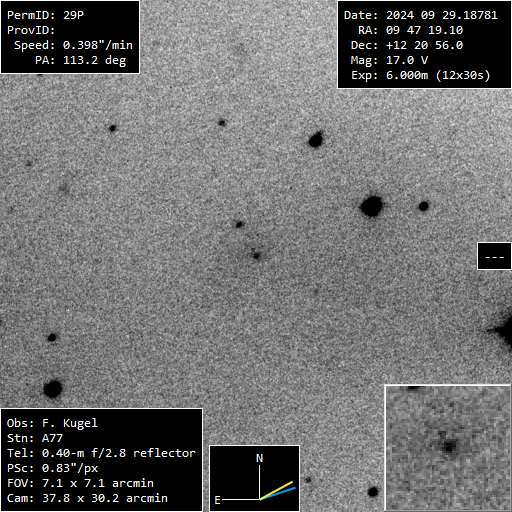This screenshot has height=512, width=512.
Task: Click the largest bright star right of center
Action: click(371, 206)
